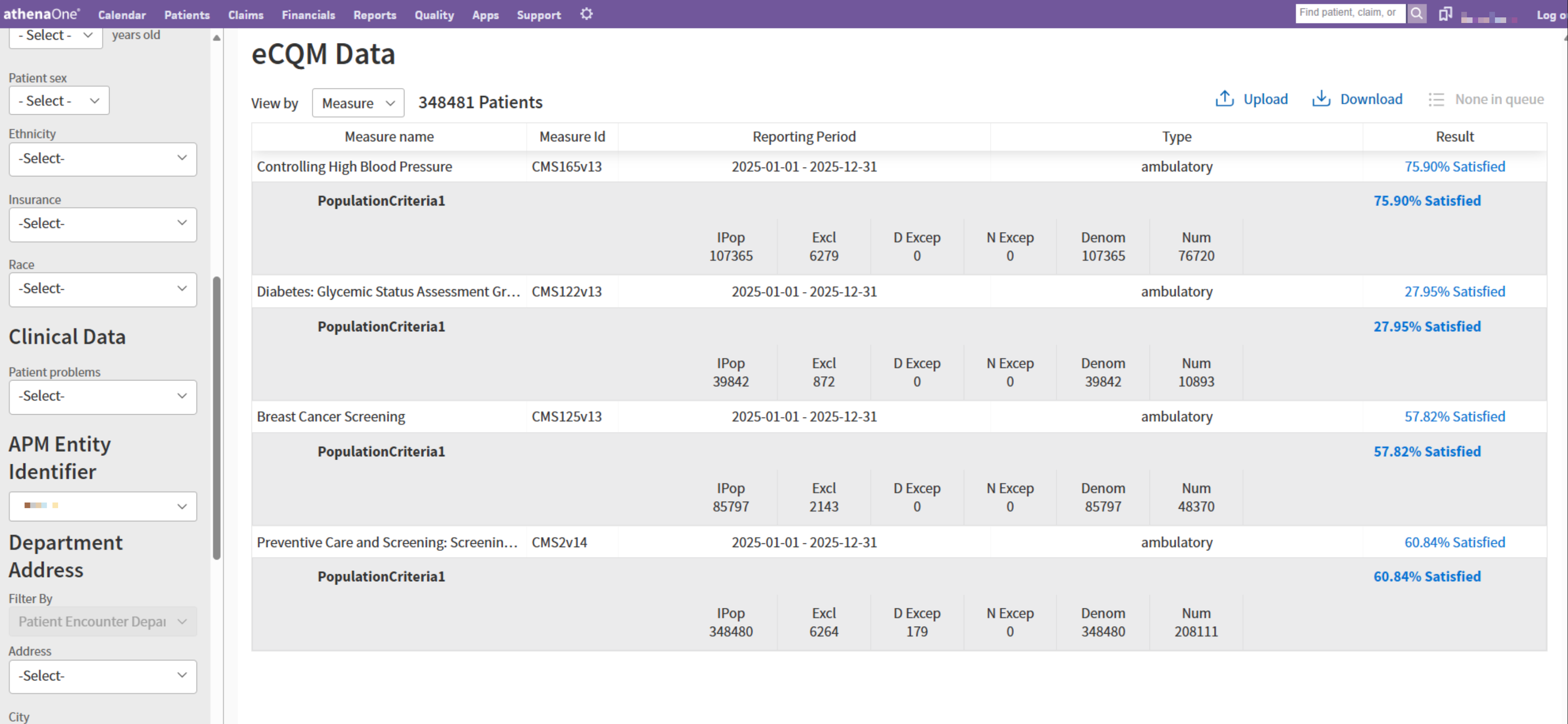Click sidebar scroll-up arrow

[216, 38]
